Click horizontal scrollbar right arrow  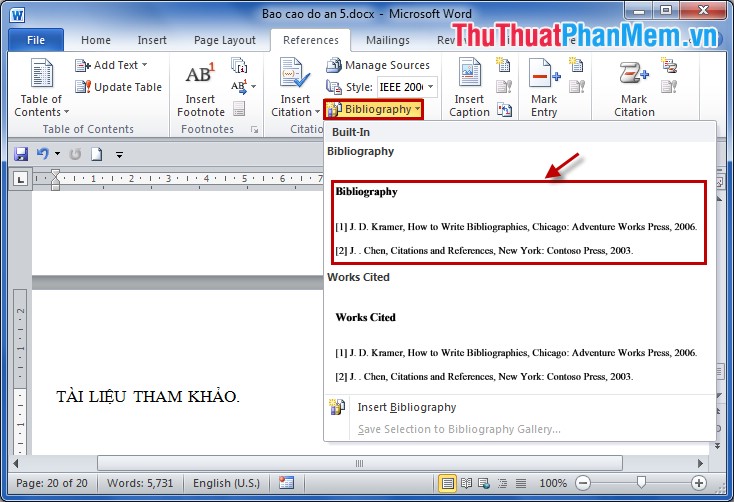pyautogui.click(x=700, y=463)
